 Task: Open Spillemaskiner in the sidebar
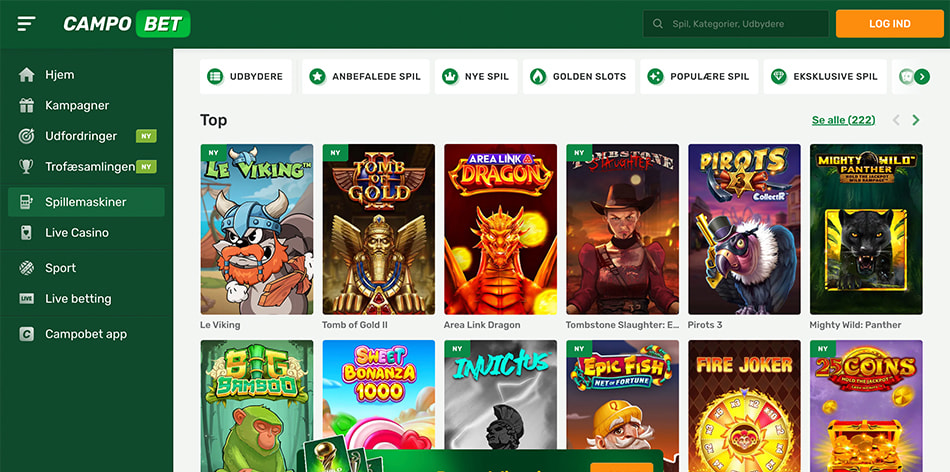pyautogui.click(x=85, y=202)
